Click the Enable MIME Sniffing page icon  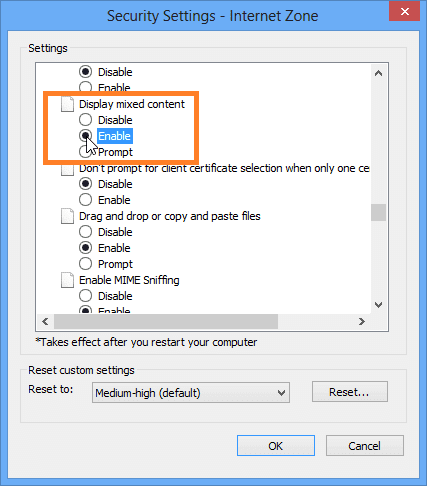tap(67, 280)
